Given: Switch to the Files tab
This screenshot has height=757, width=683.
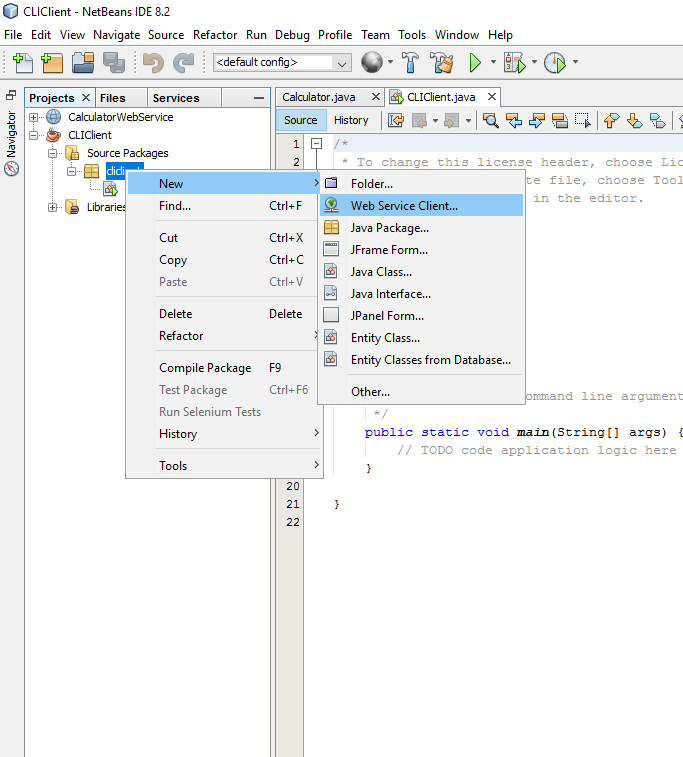Looking at the screenshot, I should tap(121, 98).
